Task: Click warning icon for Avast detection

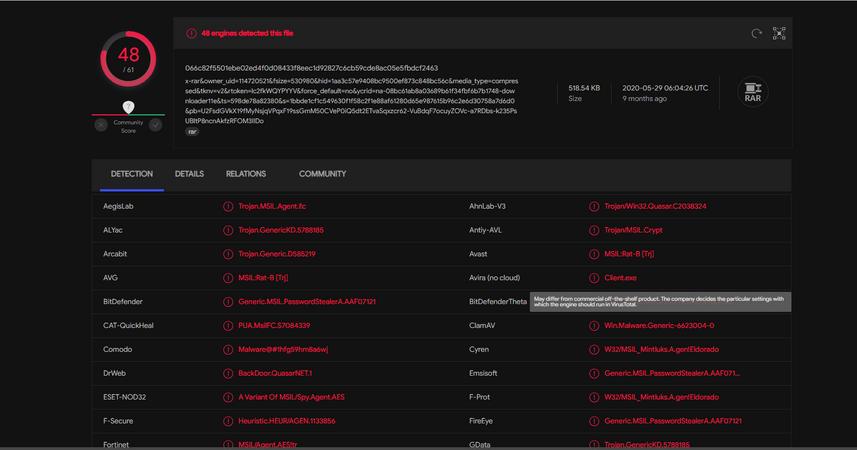Action: pos(594,254)
